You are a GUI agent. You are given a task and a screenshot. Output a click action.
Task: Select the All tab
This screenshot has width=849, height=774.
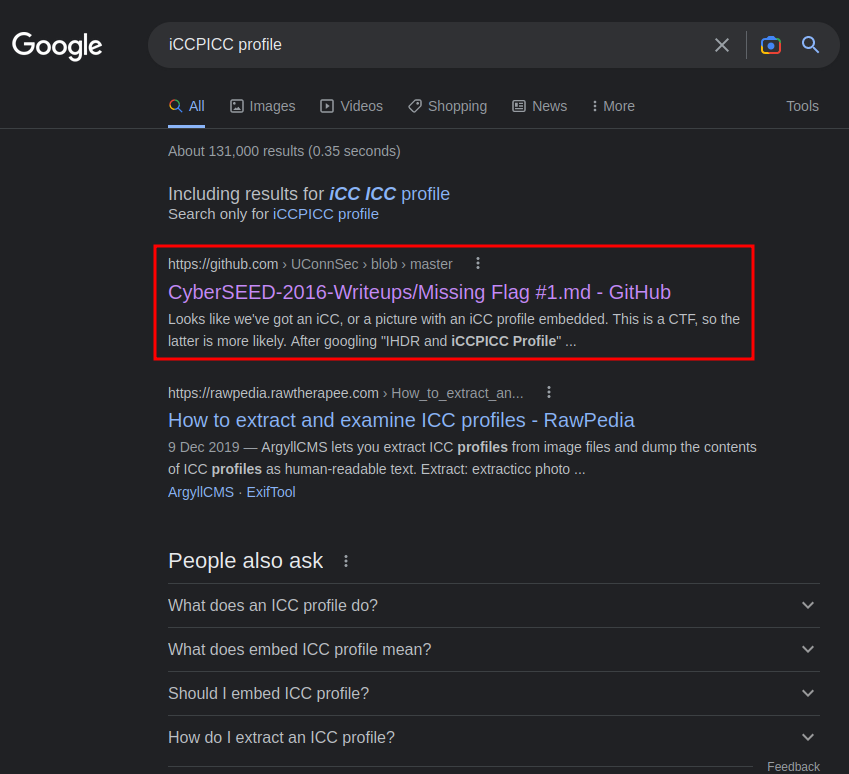coord(186,106)
